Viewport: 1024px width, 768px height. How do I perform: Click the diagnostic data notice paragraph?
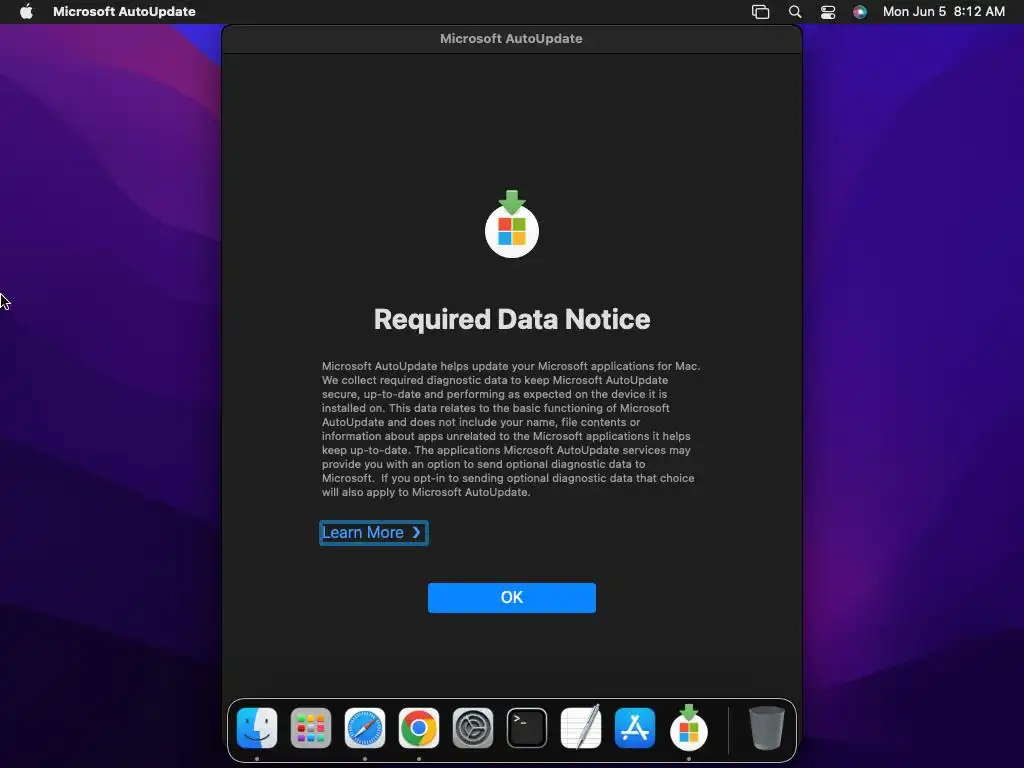click(x=511, y=429)
